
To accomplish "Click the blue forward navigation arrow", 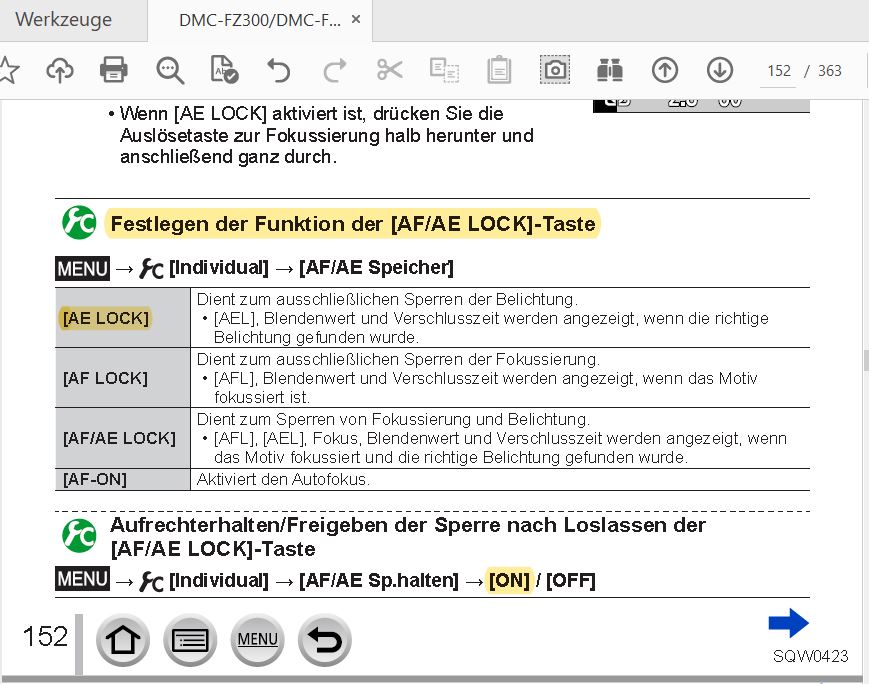I will (789, 622).
